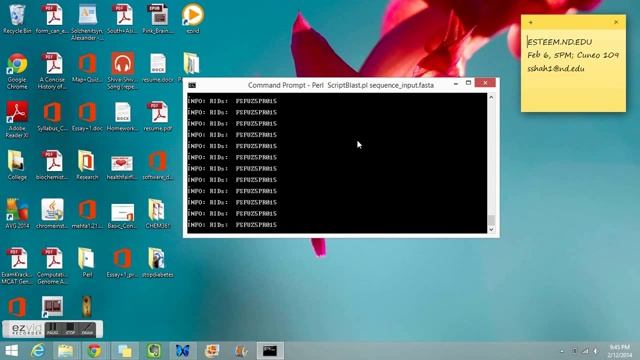This screenshot has width=640, height=360.
Task: Open Command Prompt window system menu icon
Action: tap(192, 85)
